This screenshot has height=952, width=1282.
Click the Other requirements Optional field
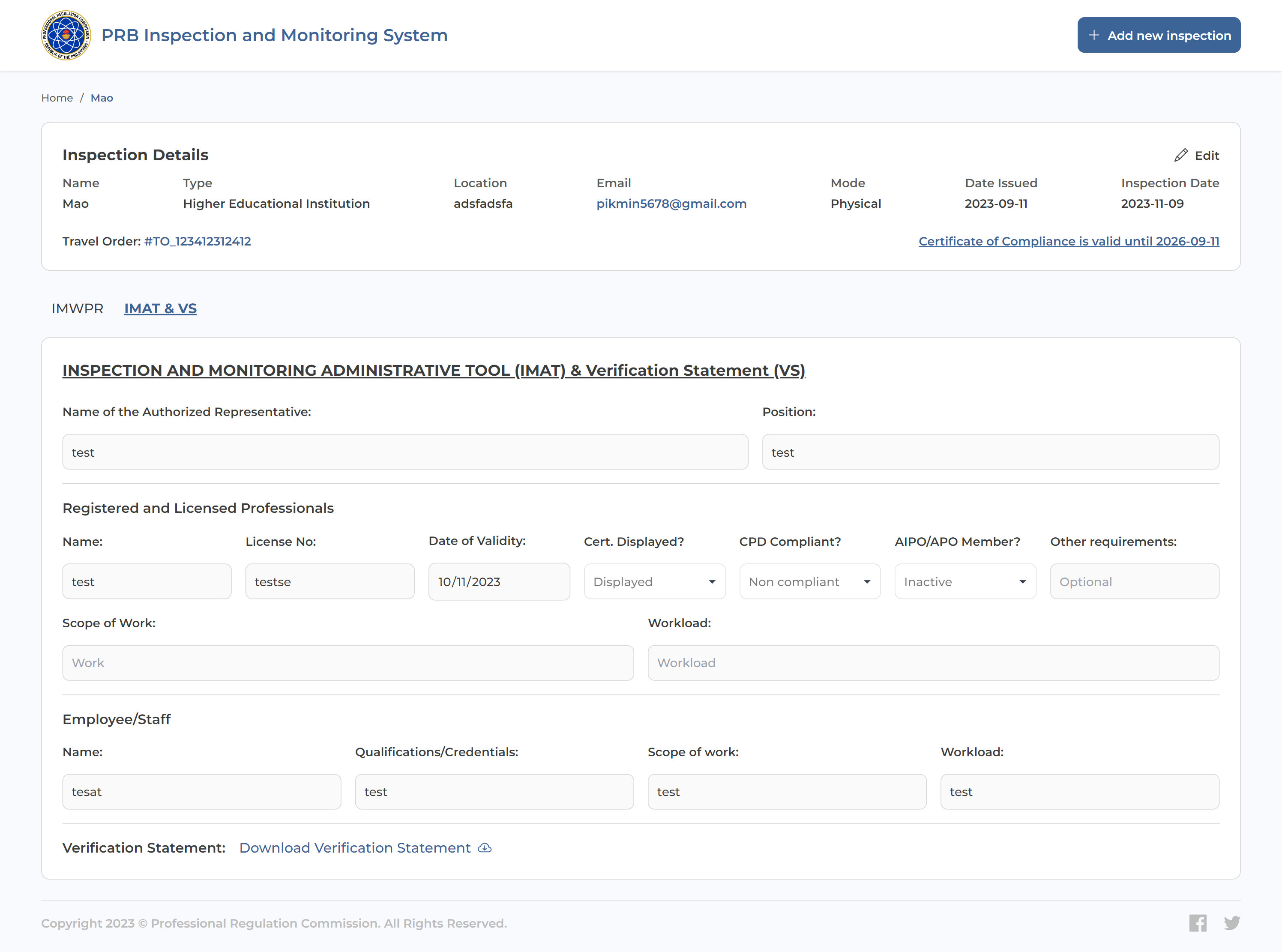[1134, 581]
